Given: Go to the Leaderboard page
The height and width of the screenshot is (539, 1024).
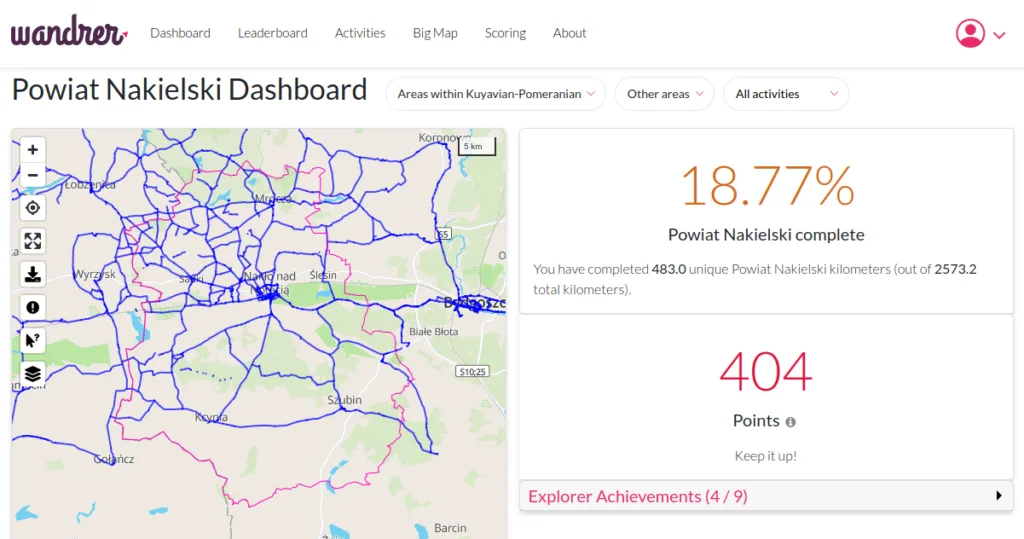Looking at the screenshot, I should (x=272, y=33).
